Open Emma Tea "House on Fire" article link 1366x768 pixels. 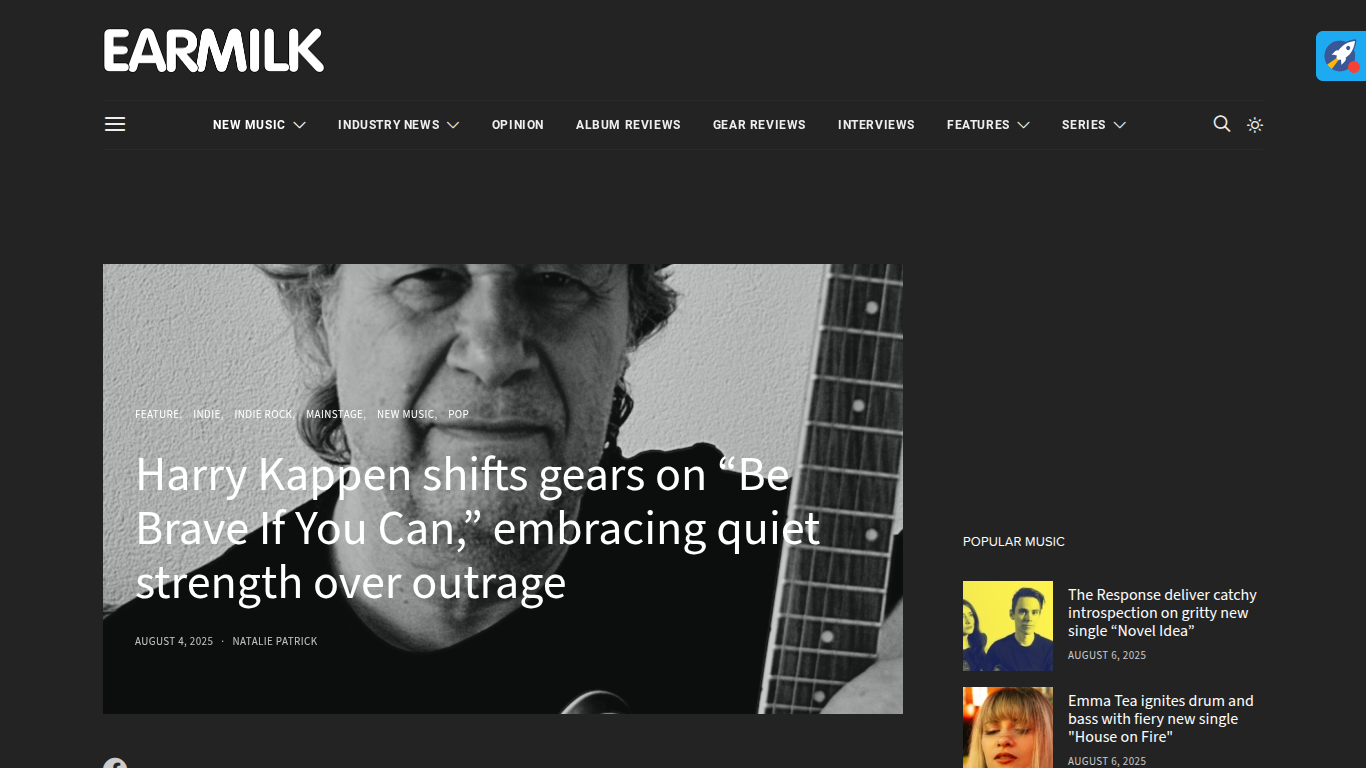tap(1160, 719)
